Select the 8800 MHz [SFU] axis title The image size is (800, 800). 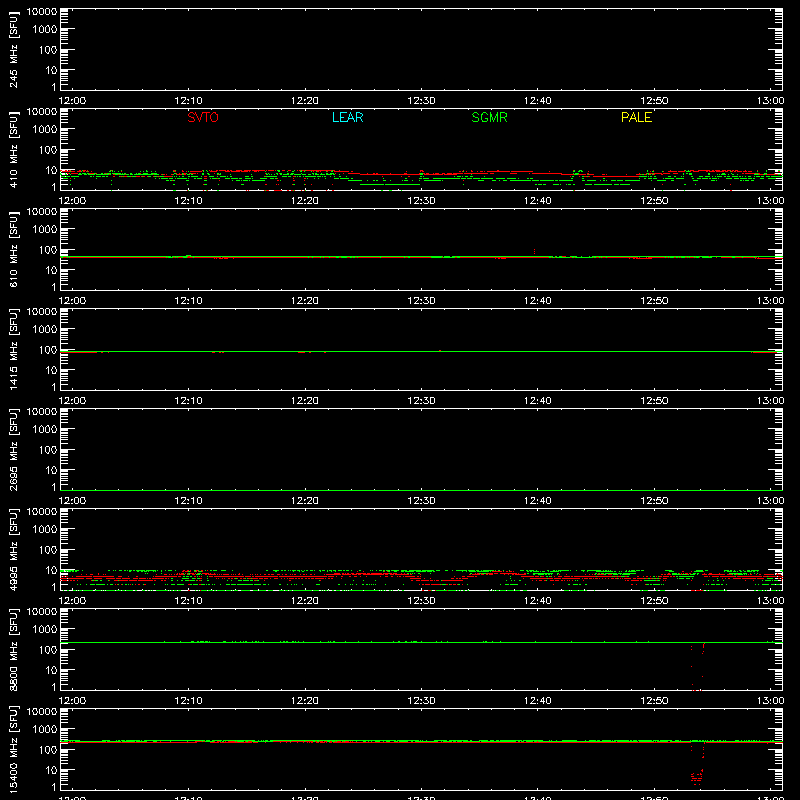[x=13, y=649]
